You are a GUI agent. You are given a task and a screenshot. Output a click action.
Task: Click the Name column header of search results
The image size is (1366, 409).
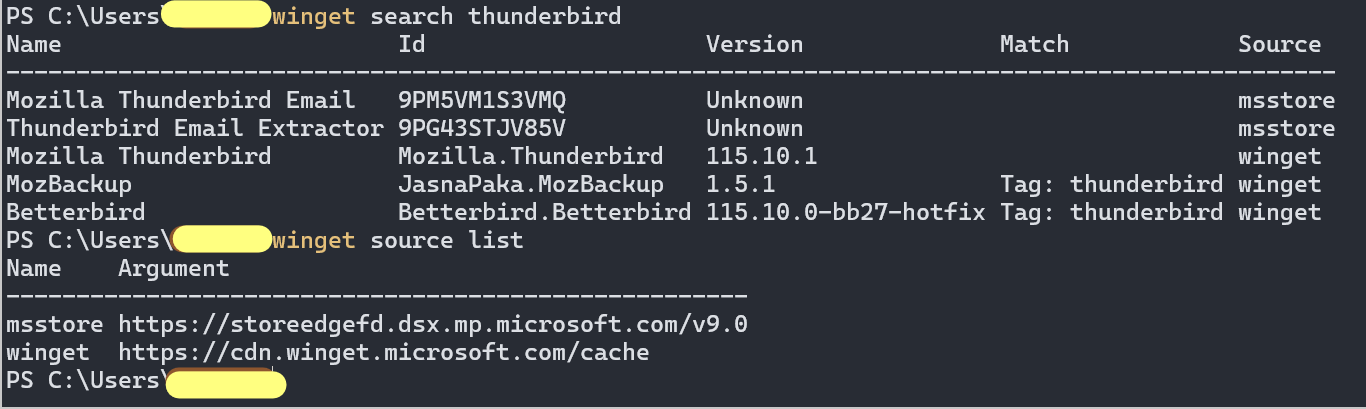tap(33, 44)
